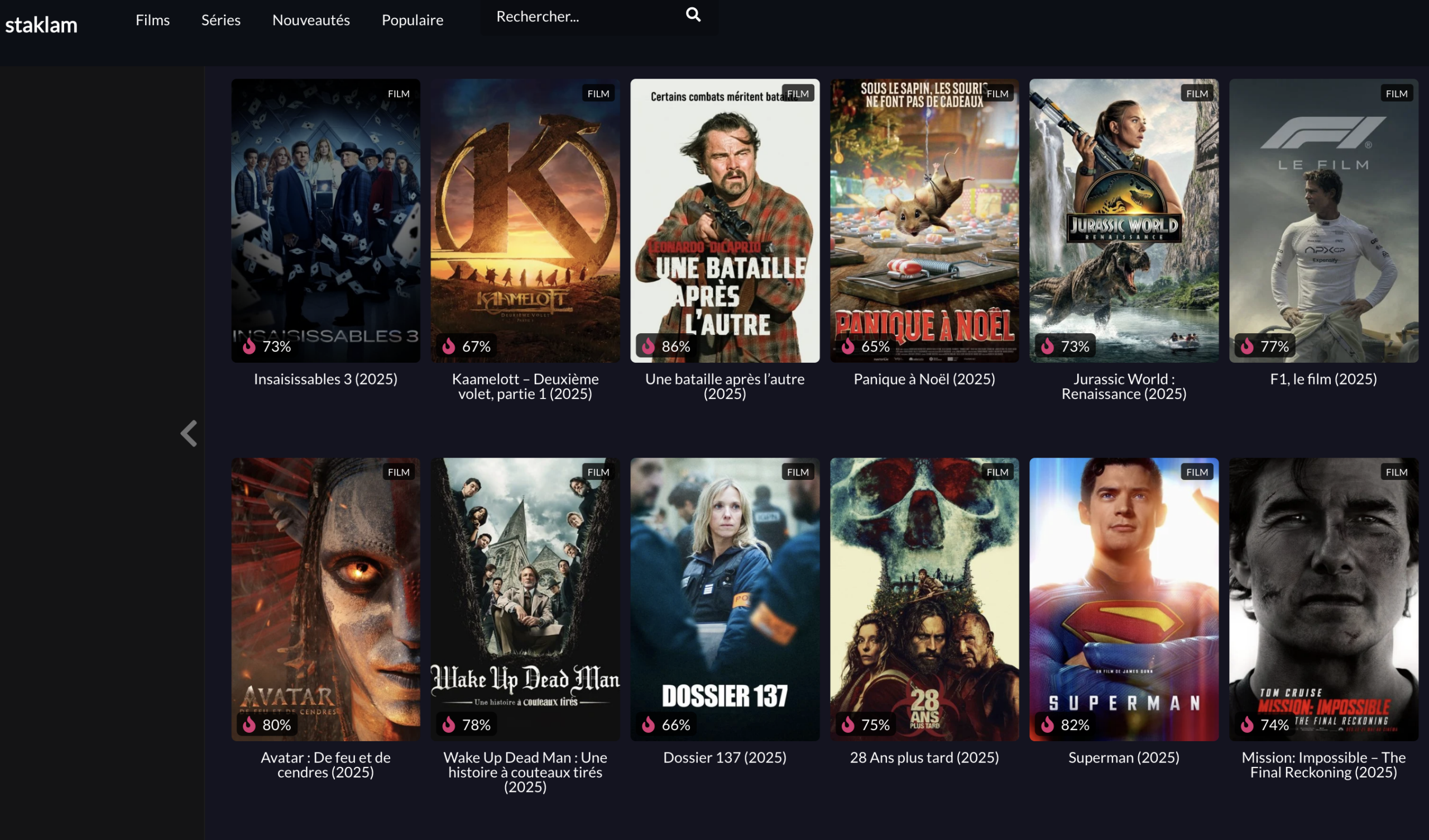Select the Jurassic World Renaissance poster
Image resolution: width=1429 pixels, height=840 pixels.
[x=1124, y=220]
